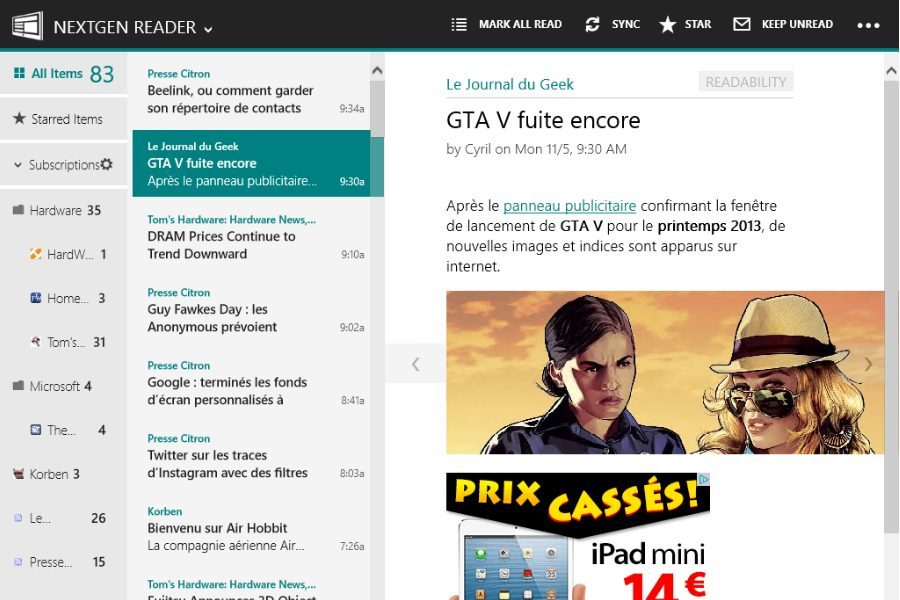
Task: Mark article as Keep Unread
Action: (x=741, y=25)
